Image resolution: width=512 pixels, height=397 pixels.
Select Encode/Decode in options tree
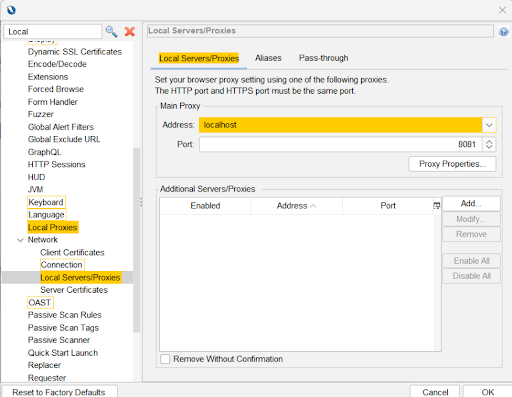coord(57,64)
